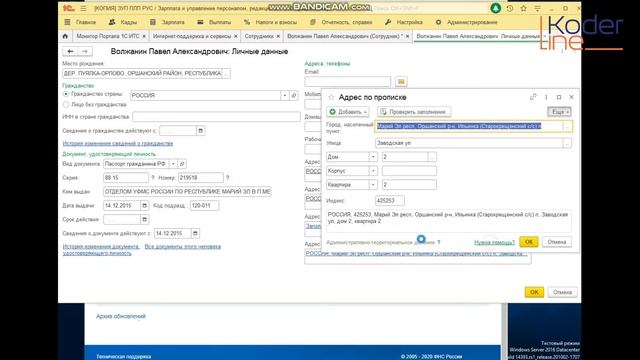This screenshot has height=360, width=640.
Task: Click question mark next to Серия field
Action: pyautogui.click(x=153, y=178)
